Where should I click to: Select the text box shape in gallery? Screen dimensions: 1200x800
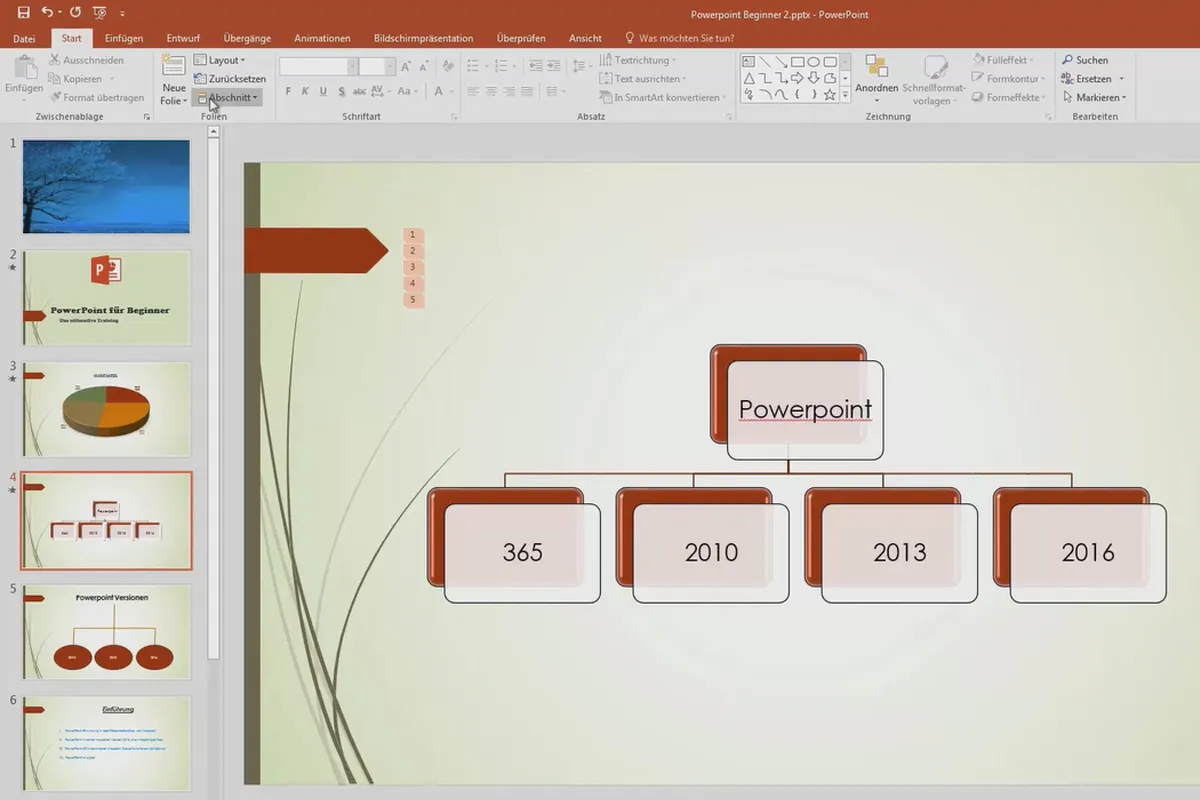[x=749, y=61]
